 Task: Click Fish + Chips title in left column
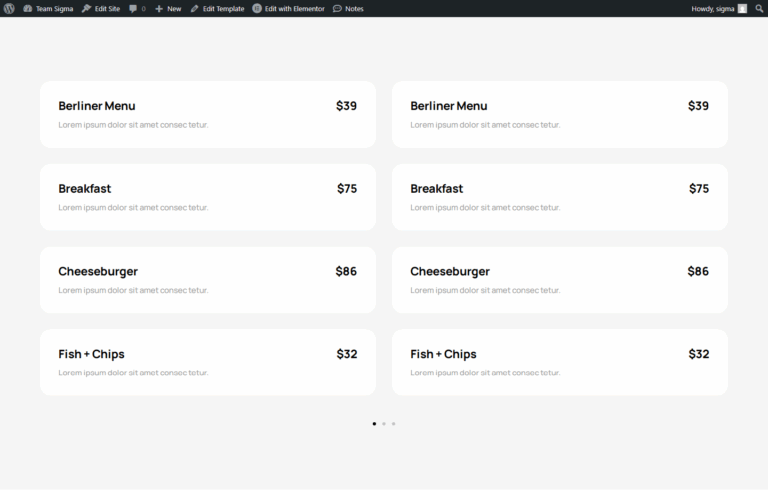(x=91, y=354)
